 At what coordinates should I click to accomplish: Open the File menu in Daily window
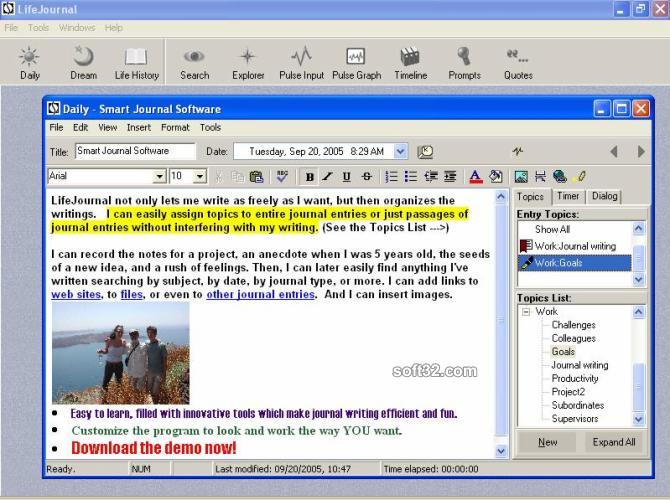56,127
